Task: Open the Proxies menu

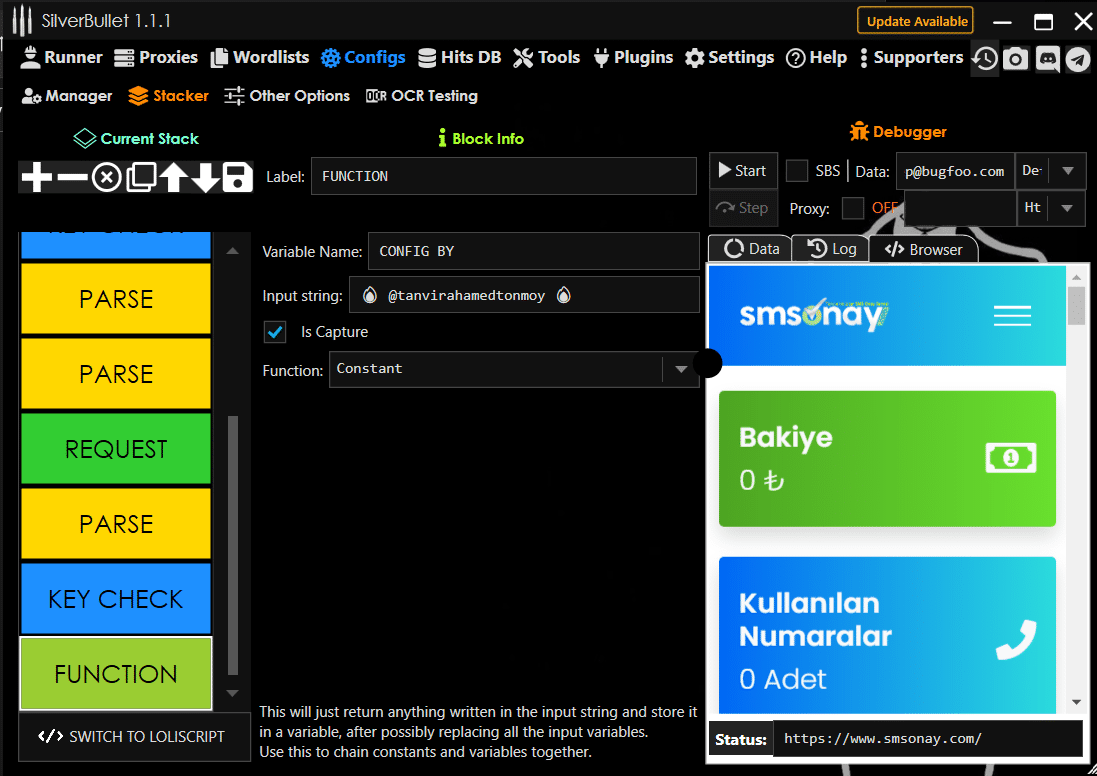Action: (x=156, y=57)
